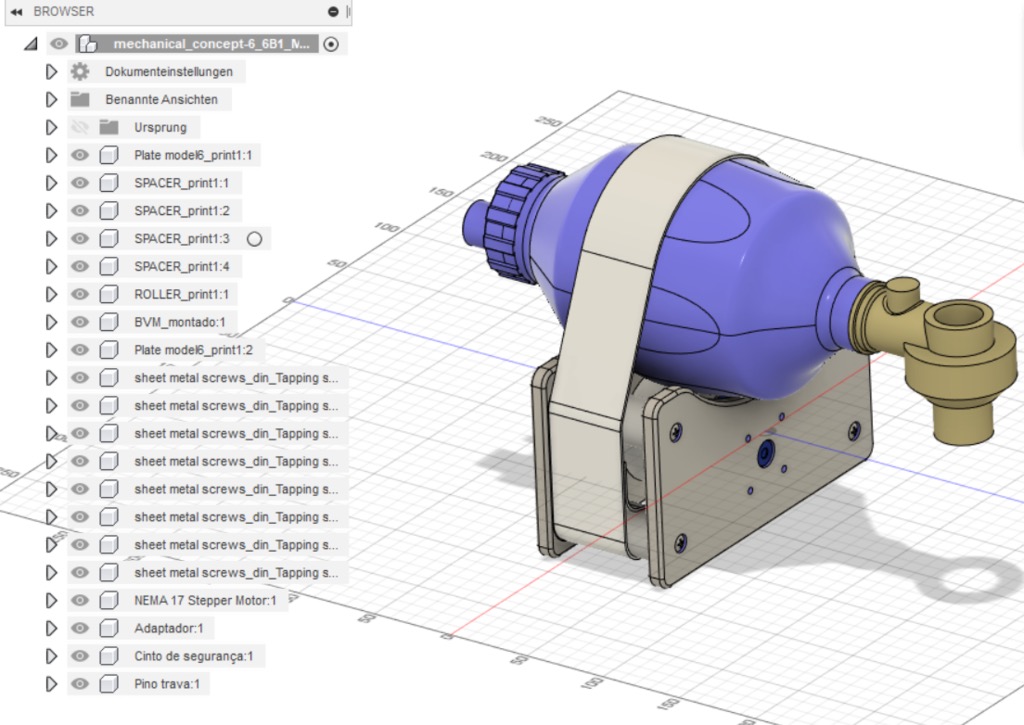This screenshot has height=725, width=1024.
Task: Hide Plate model6_print1:2 component
Action: pos(80,349)
